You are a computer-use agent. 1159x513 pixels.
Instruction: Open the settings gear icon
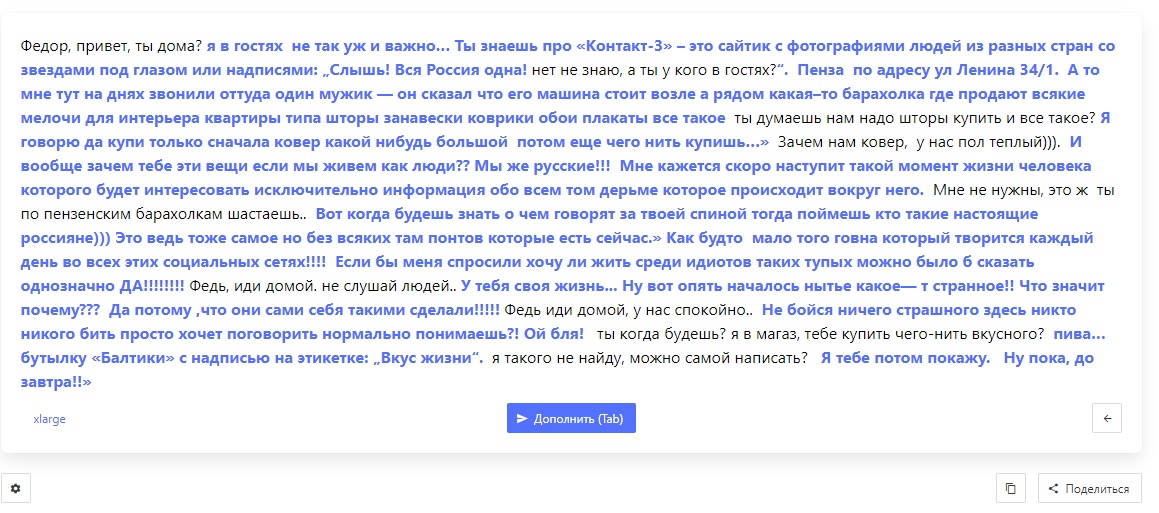pyautogui.click(x=16, y=489)
